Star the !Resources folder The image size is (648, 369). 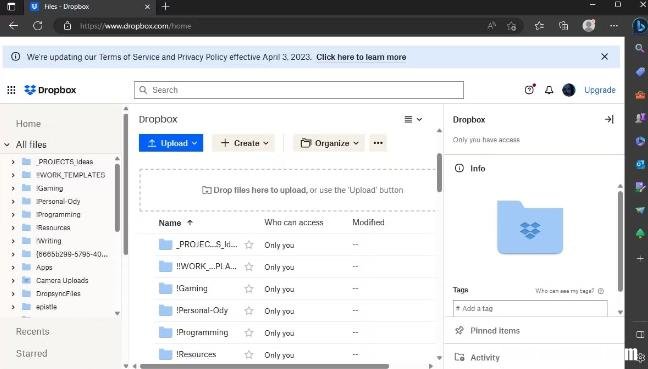[249, 355]
